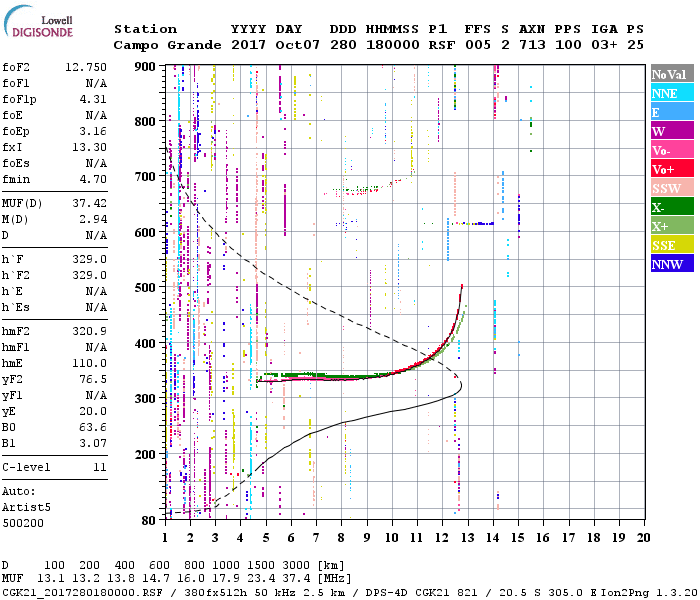Select the NNW blue legend swatch
700x600 pixels.
point(671,264)
